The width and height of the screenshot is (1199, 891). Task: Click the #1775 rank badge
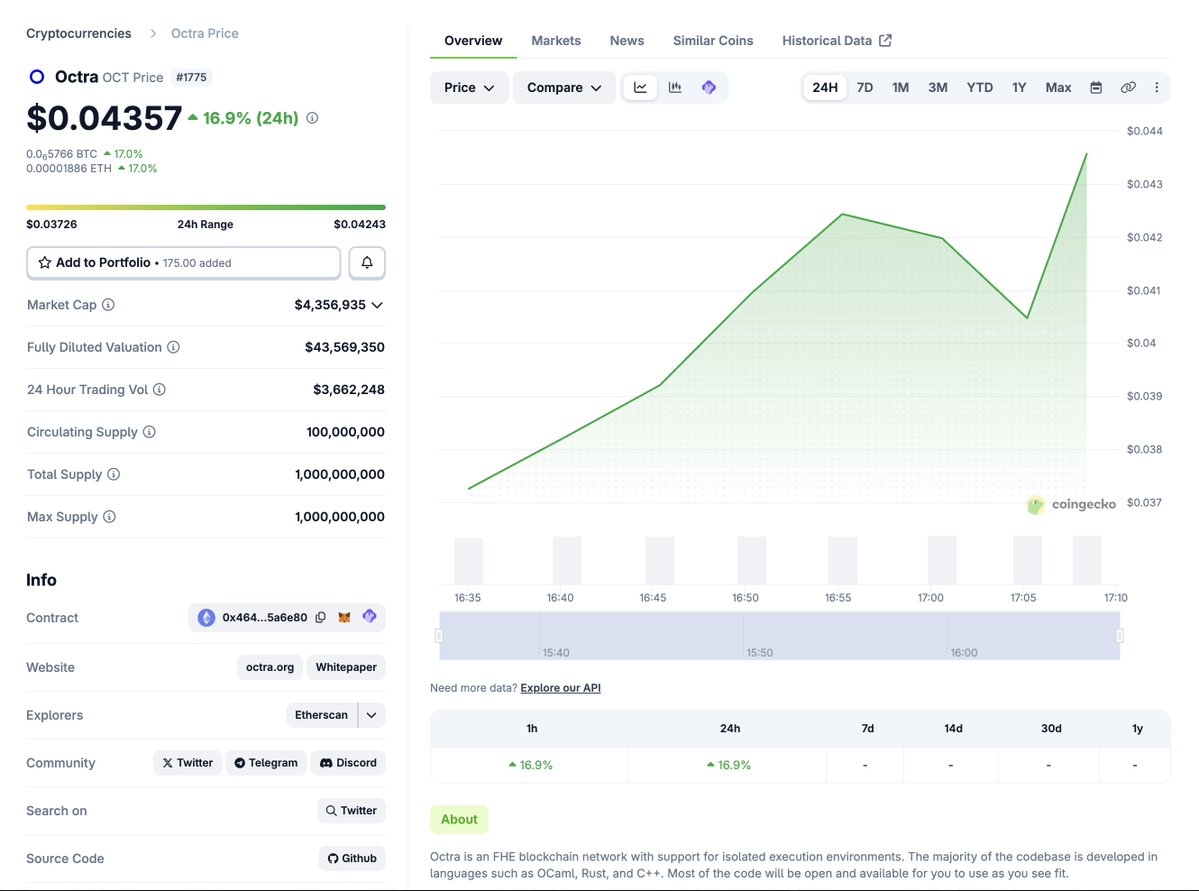pyautogui.click(x=191, y=77)
